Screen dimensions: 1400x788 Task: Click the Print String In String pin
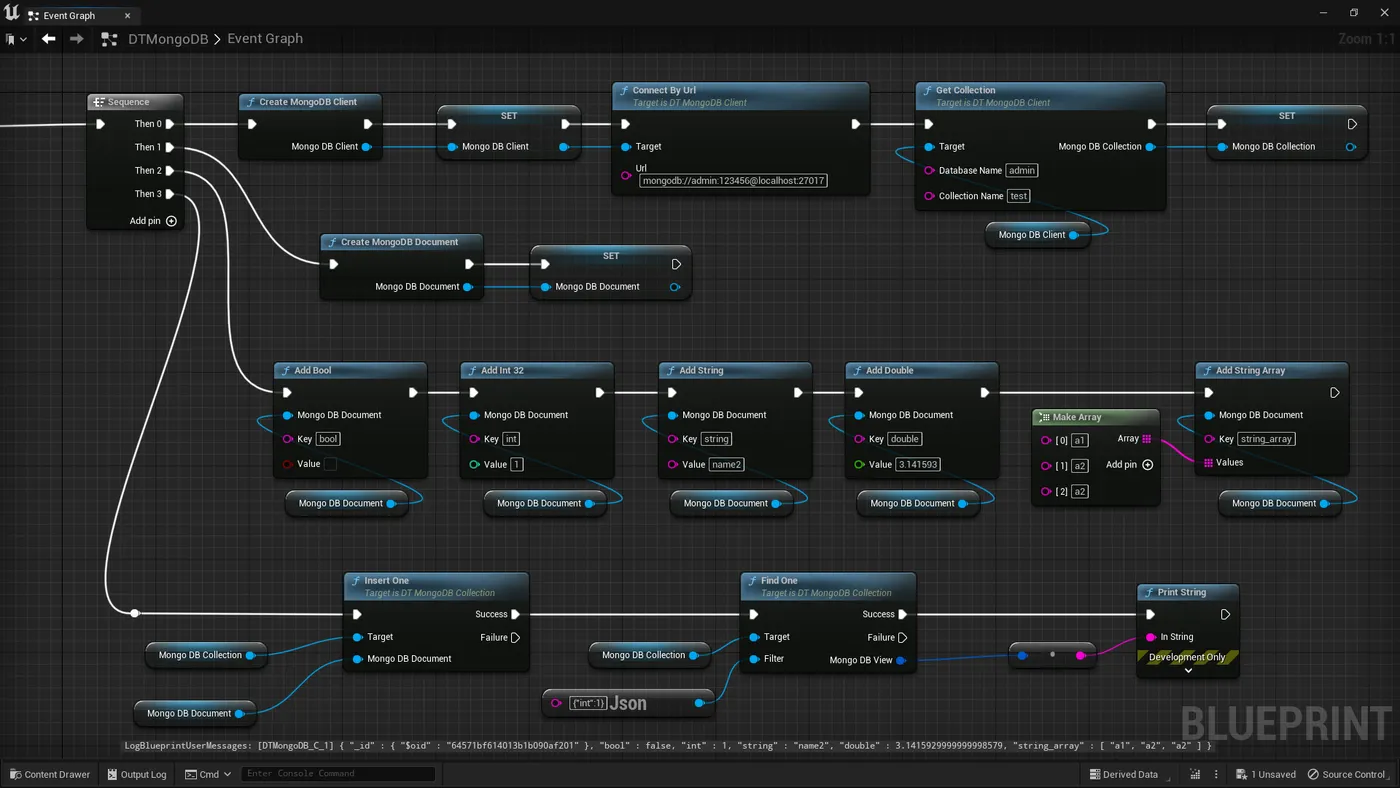click(1151, 637)
